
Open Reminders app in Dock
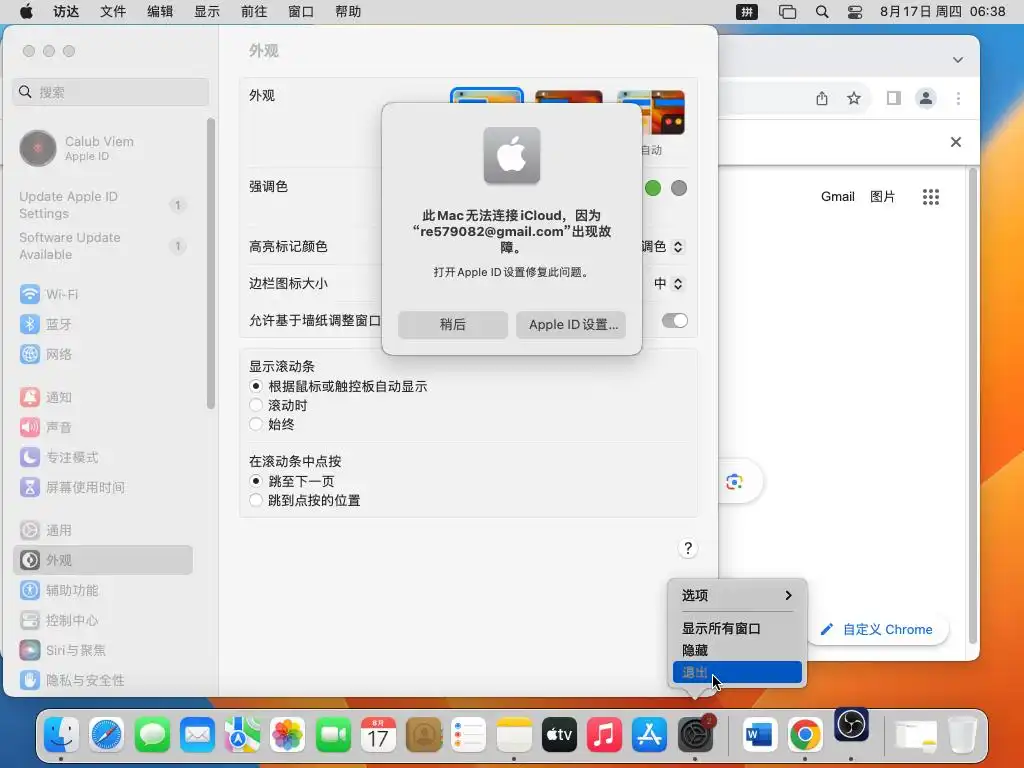coord(469,734)
